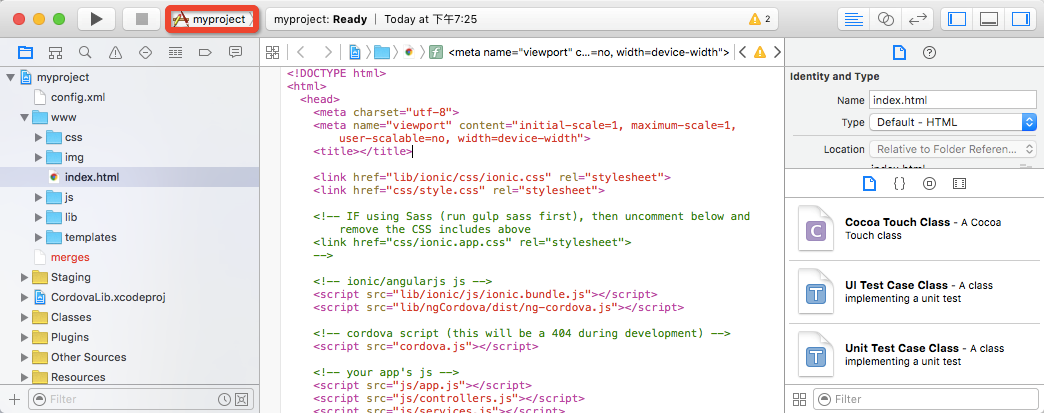This screenshot has height=413, width=1044.
Task: Open the Issue navigator
Action: 115,52
